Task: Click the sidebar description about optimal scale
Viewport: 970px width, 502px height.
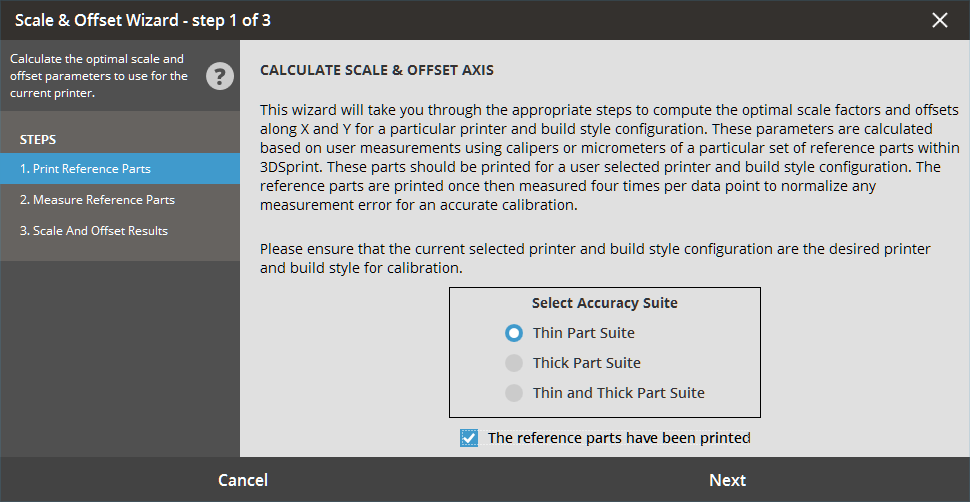Action: tap(98, 76)
